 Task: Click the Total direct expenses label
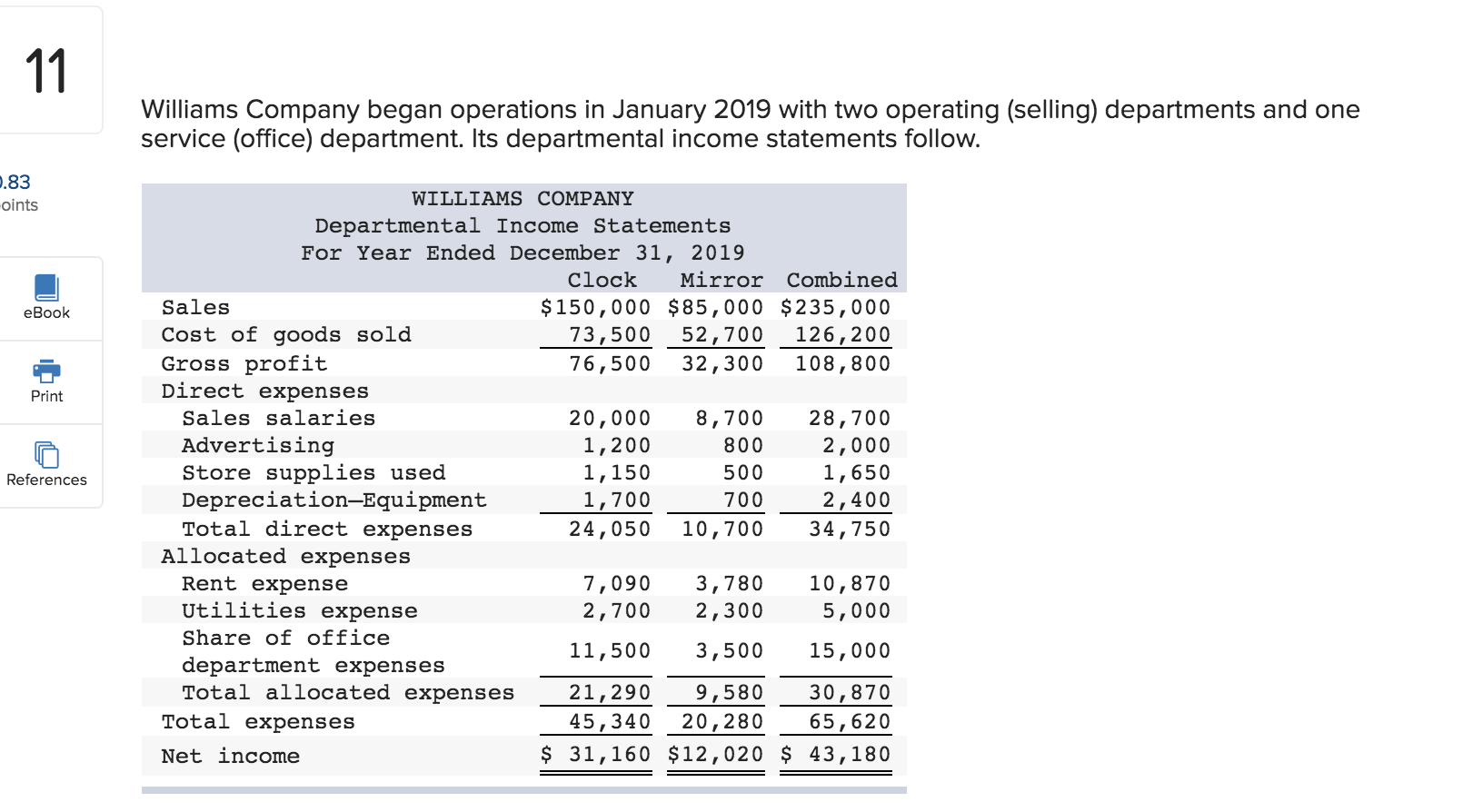click(x=327, y=529)
